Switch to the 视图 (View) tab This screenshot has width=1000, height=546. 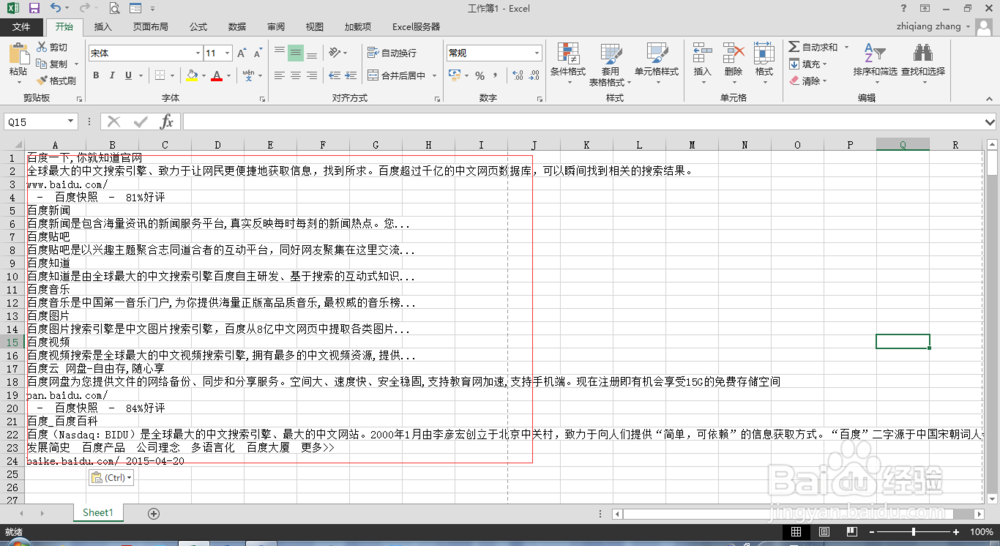[x=314, y=27]
